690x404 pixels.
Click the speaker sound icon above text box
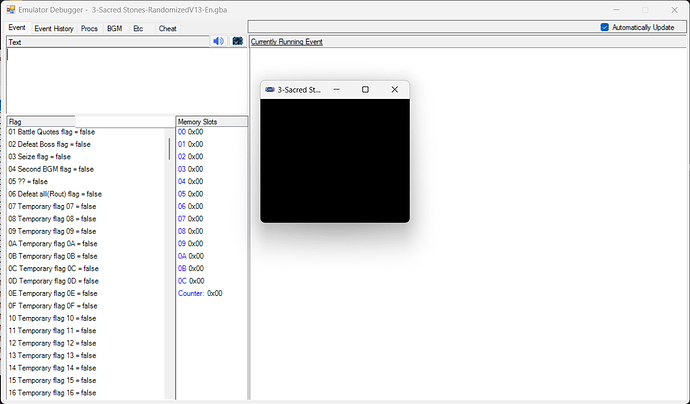point(218,41)
